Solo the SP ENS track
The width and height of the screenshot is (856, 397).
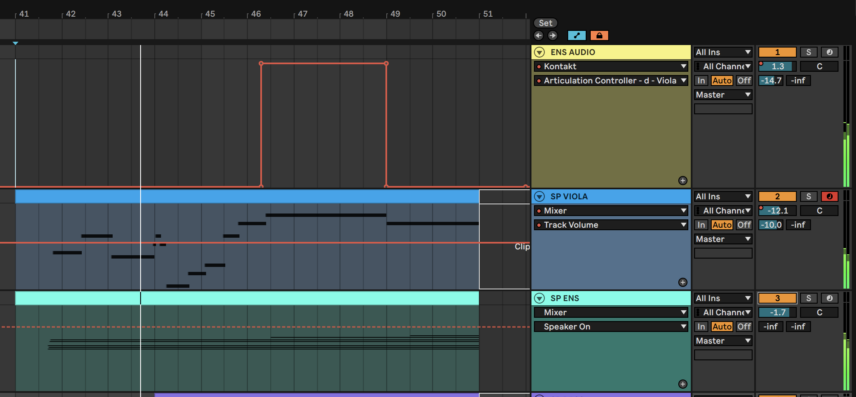[x=809, y=298]
